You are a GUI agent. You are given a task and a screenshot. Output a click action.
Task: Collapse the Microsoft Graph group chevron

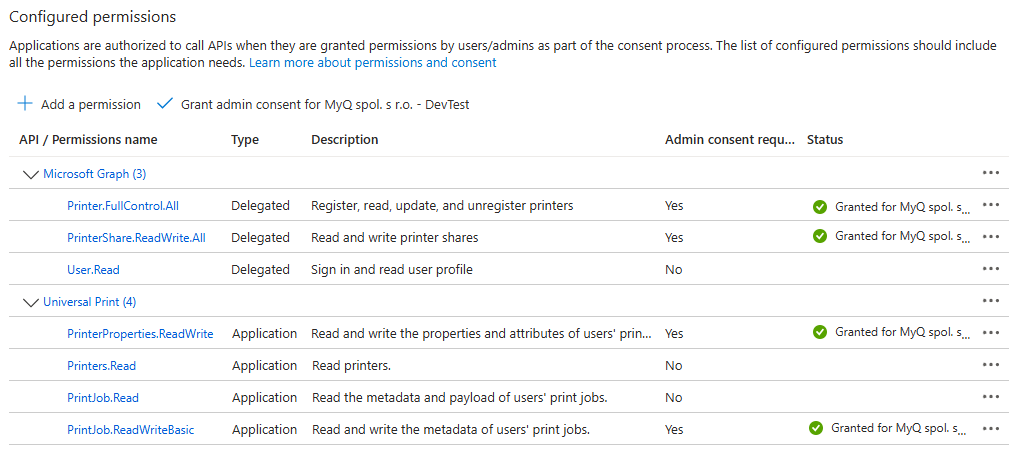(30, 174)
